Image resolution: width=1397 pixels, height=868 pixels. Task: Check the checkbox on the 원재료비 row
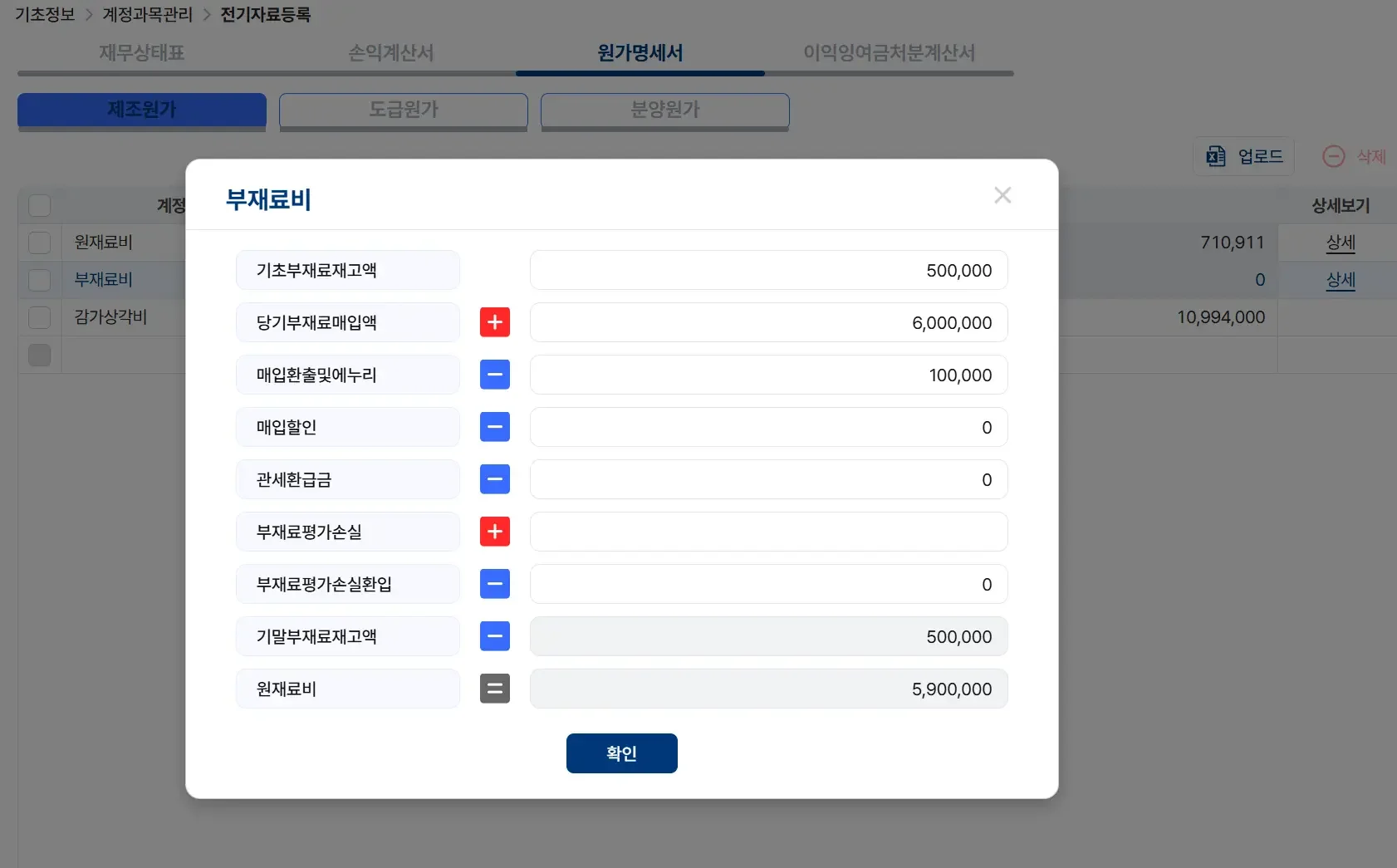point(39,243)
